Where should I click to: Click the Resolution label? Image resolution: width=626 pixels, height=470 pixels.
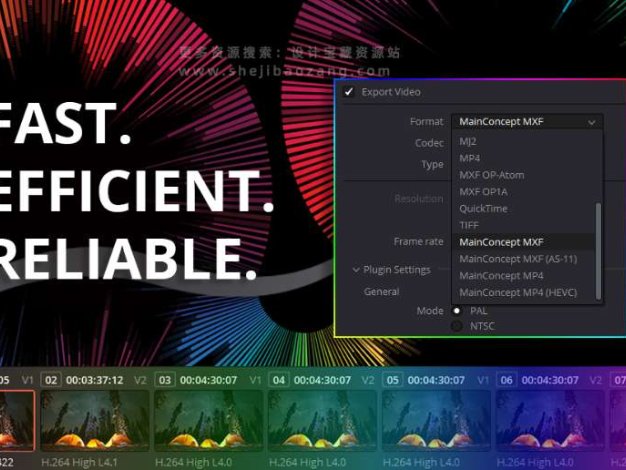[x=419, y=199]
